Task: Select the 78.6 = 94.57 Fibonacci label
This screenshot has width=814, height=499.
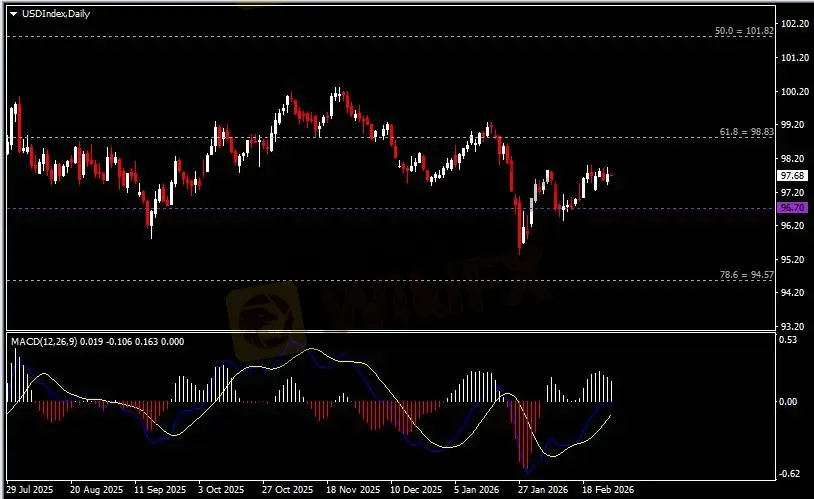Action: (x=747, y=275)
